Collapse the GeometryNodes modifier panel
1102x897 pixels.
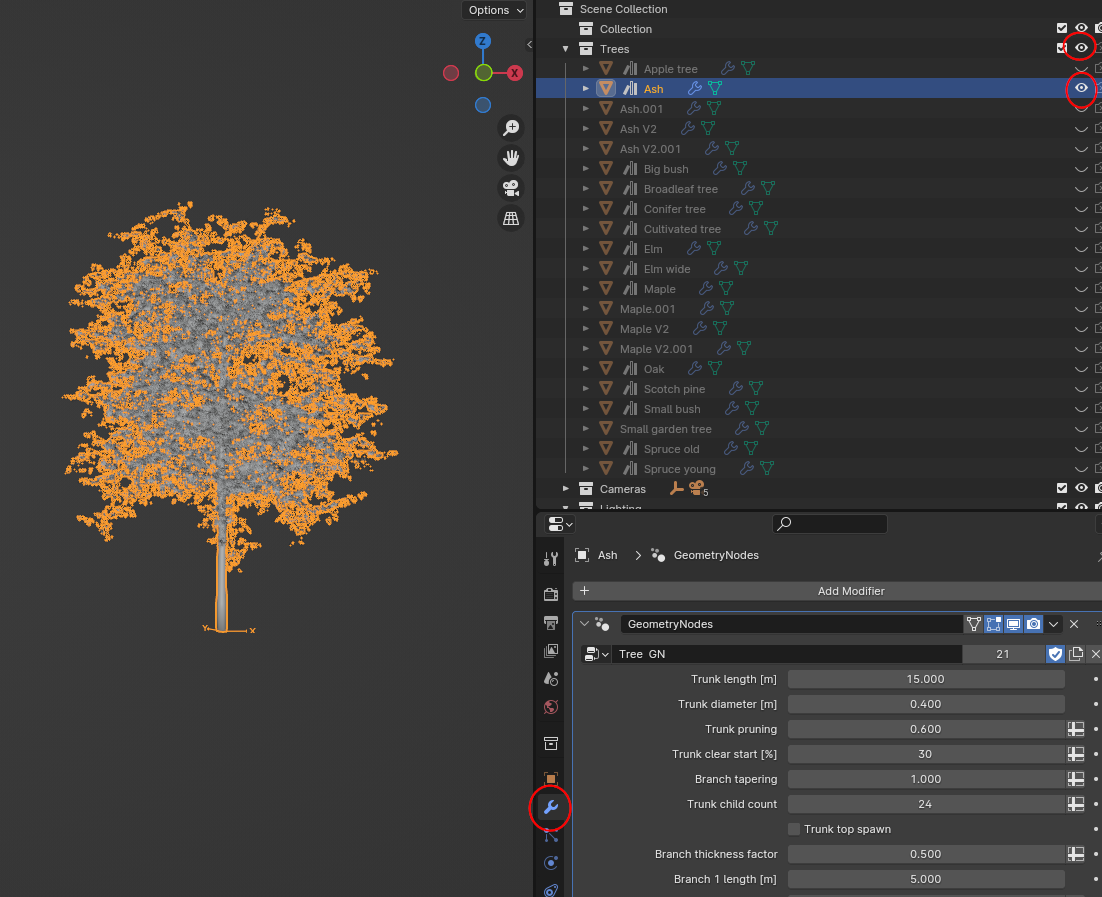click(584, 624)
